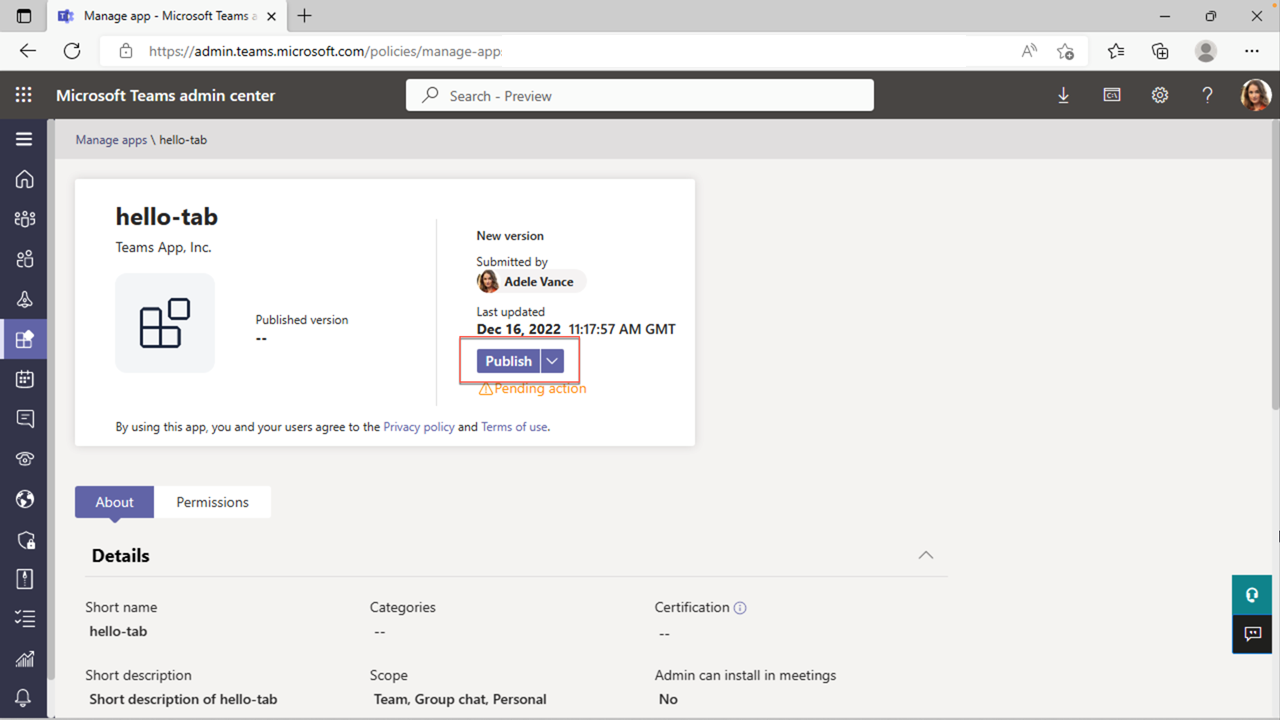The width and height of the screenshot is (1280, 720).
Task: Open the Locations globe sidebar icon
Action: tap(24, 499)
